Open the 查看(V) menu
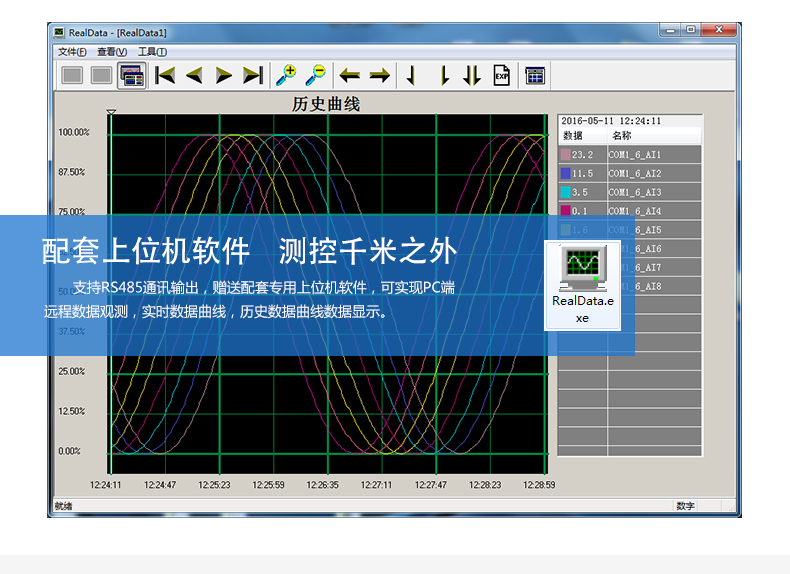Viewport: 790px width, 574px height. click(x=112, y=52)
